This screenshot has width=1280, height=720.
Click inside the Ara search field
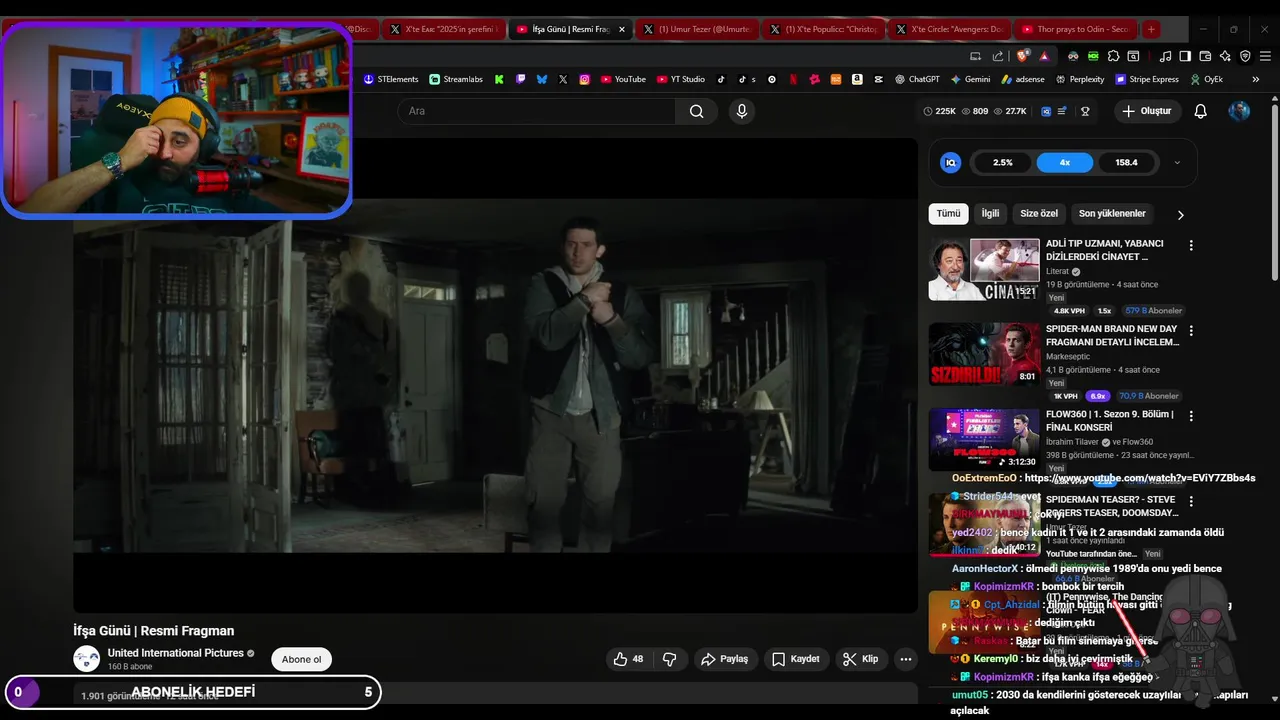point(537,111)
